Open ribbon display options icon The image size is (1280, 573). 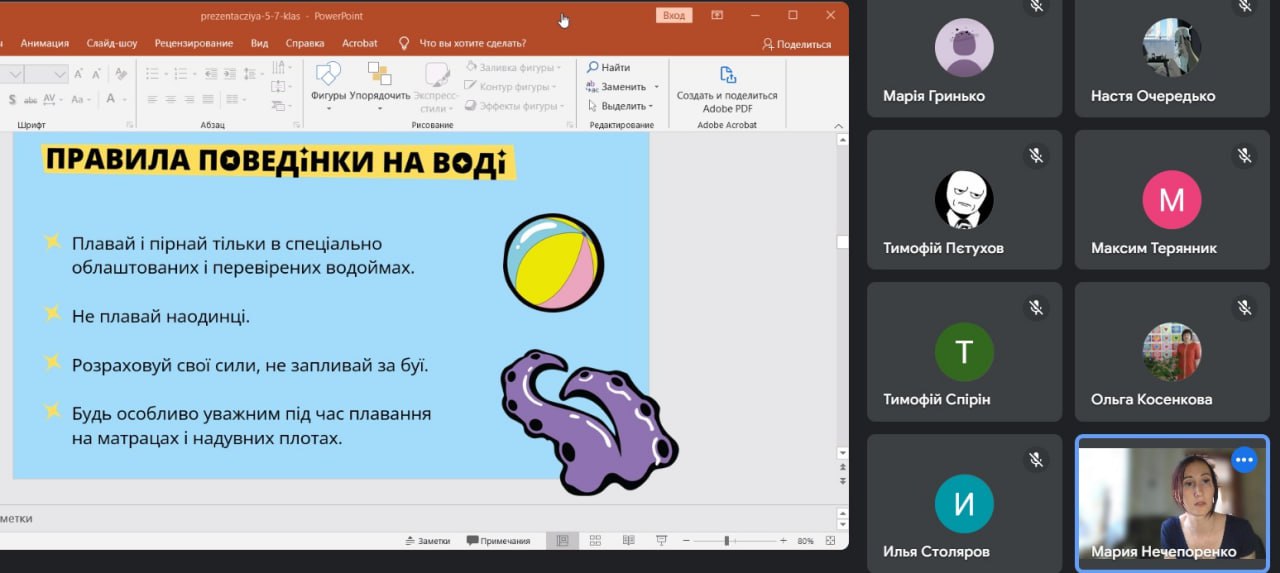click(717, 15)
